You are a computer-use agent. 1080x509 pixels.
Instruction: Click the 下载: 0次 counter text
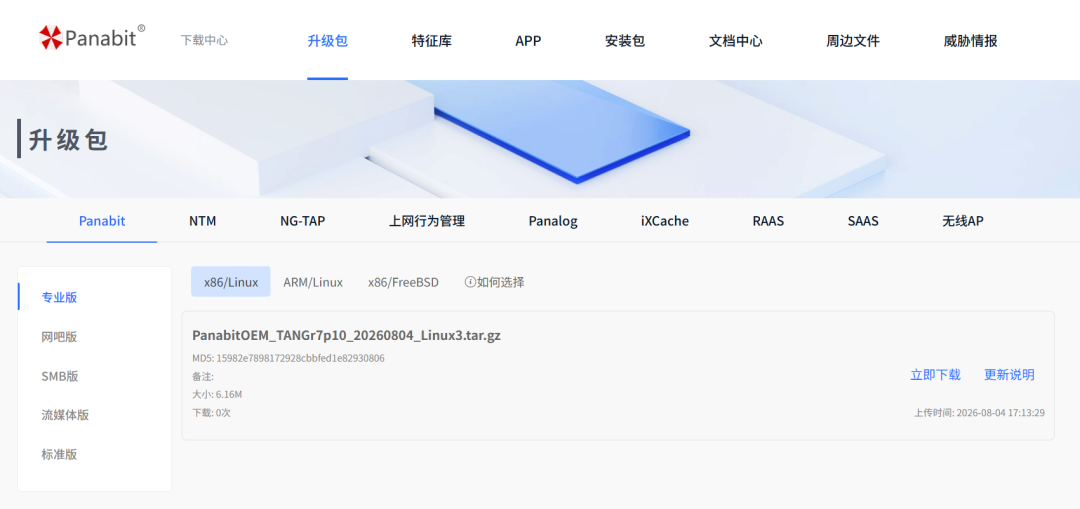211,413
